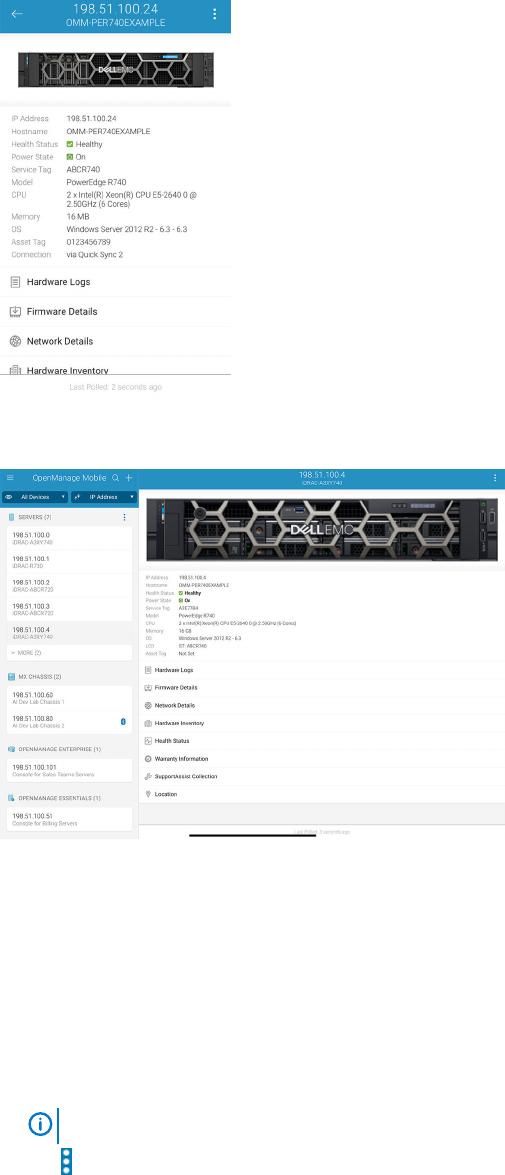Select the '16 MB' memory value

[78, 217]
